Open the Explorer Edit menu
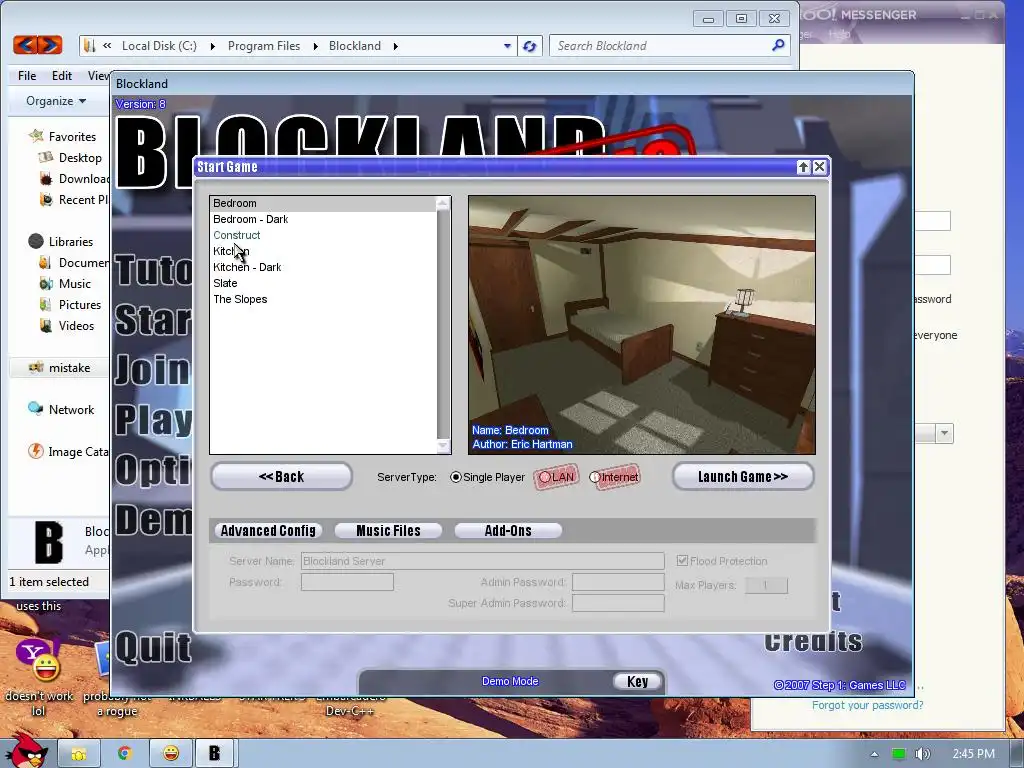The image size is (1024, 768). [62, 76]
